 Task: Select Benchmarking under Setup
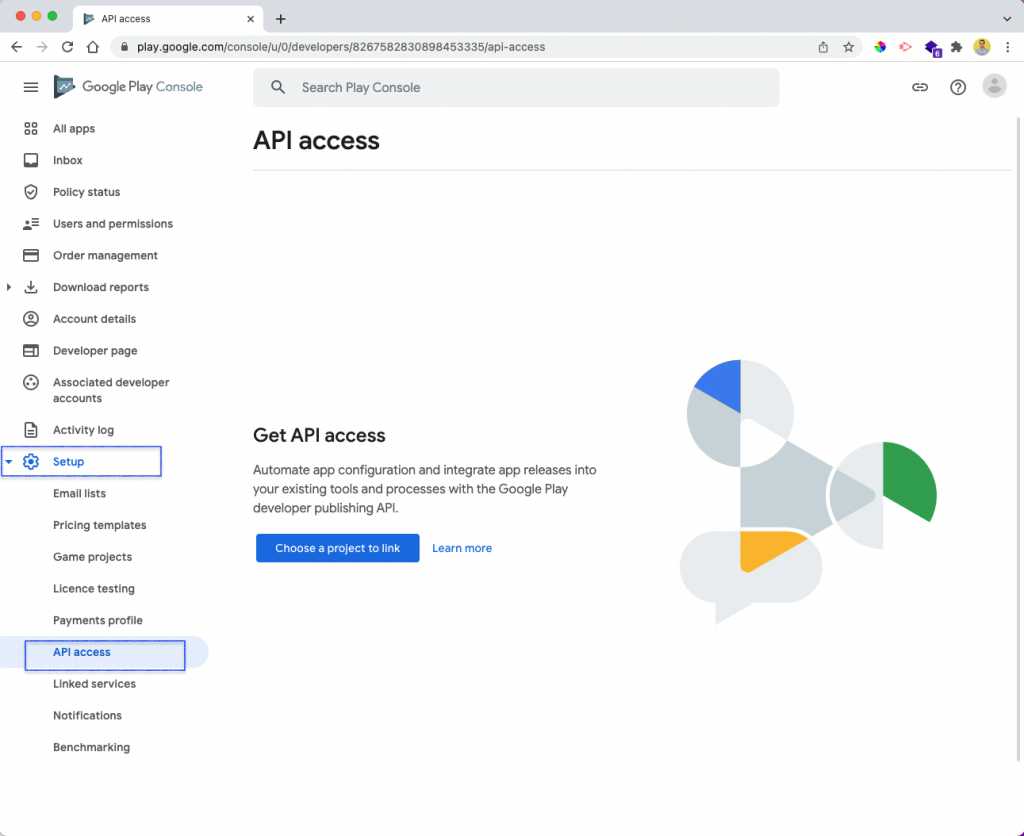[91, 747]
